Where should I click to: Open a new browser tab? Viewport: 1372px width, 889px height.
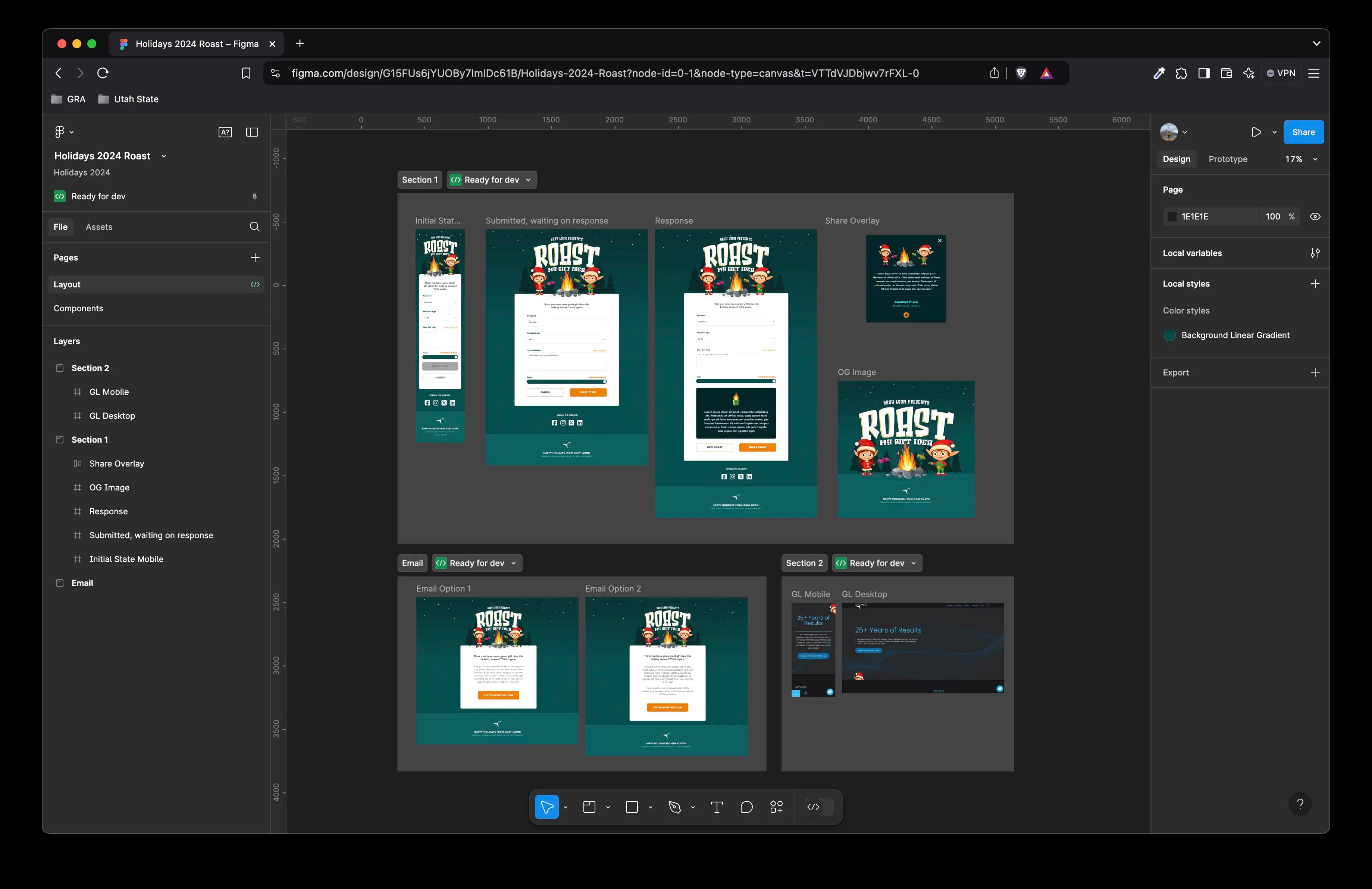[300, 44]
